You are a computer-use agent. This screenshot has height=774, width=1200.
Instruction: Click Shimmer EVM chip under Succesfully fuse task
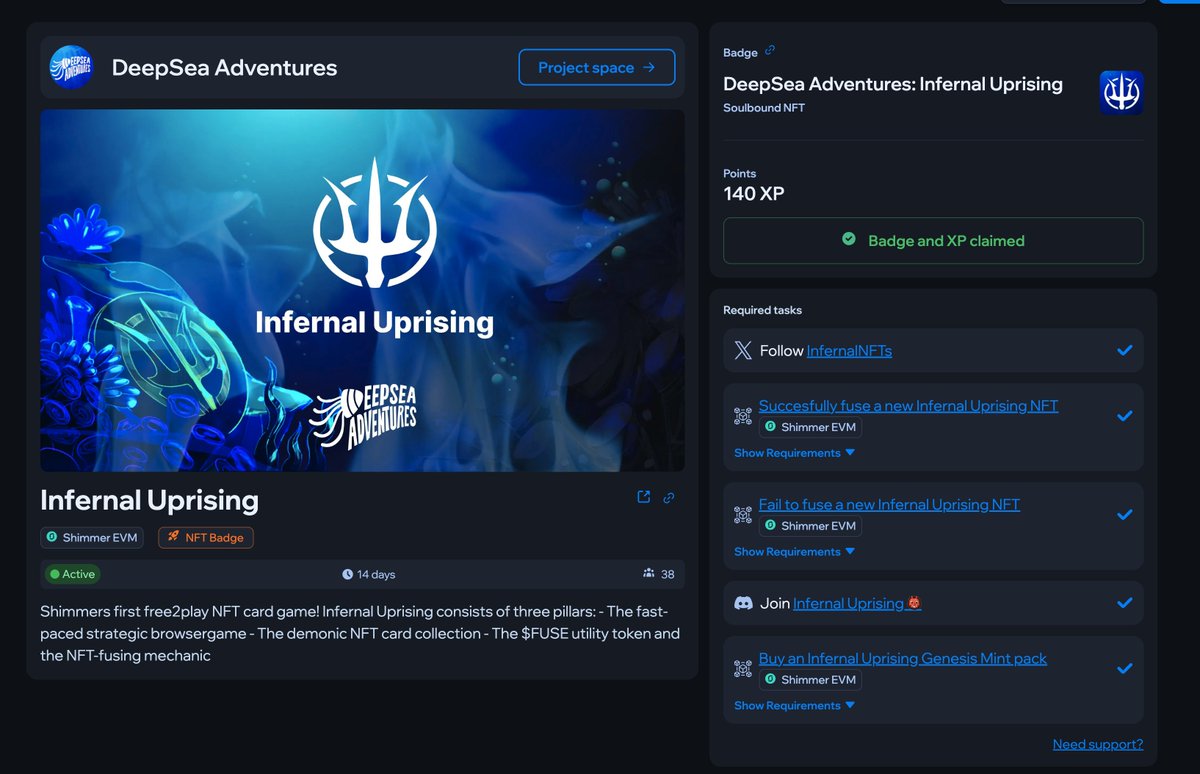click(810, 427)
